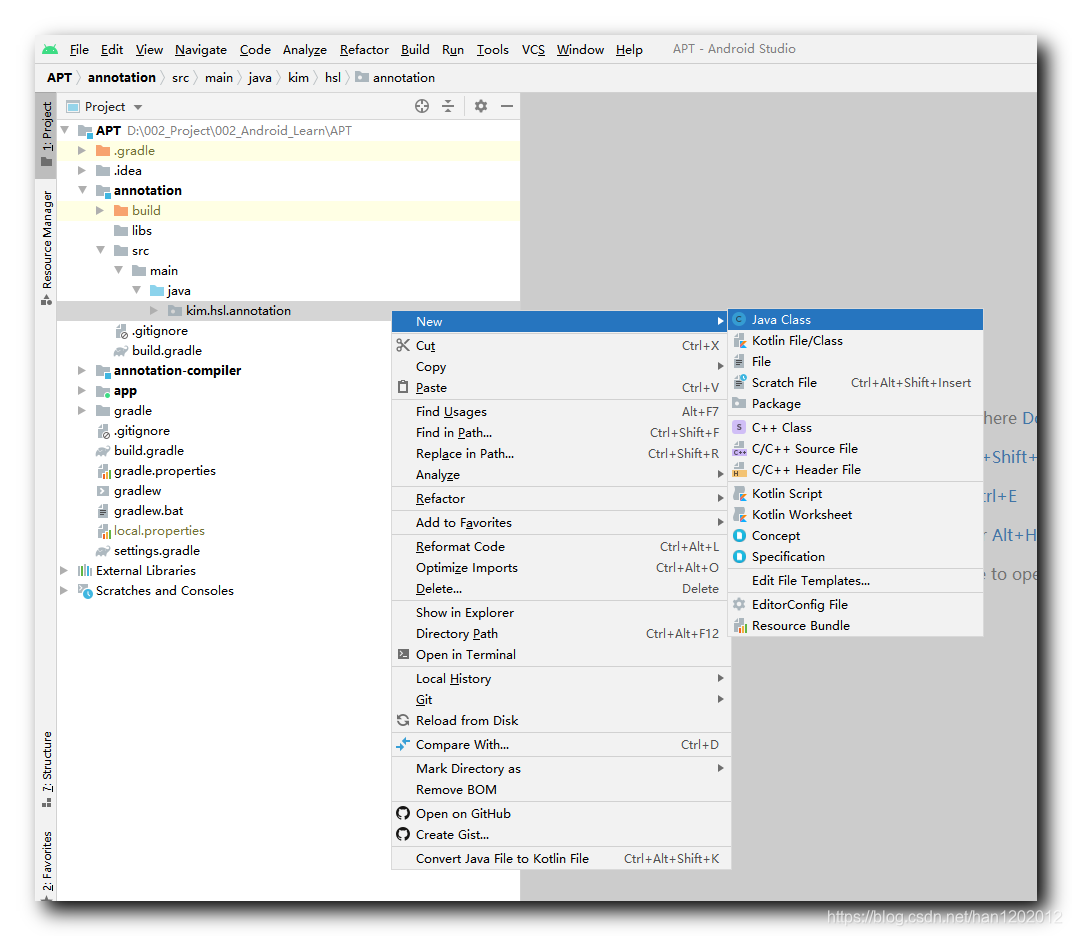Screen dimensions: 1072x936
Task: Click the Specification icon
Action: point(739,557)
